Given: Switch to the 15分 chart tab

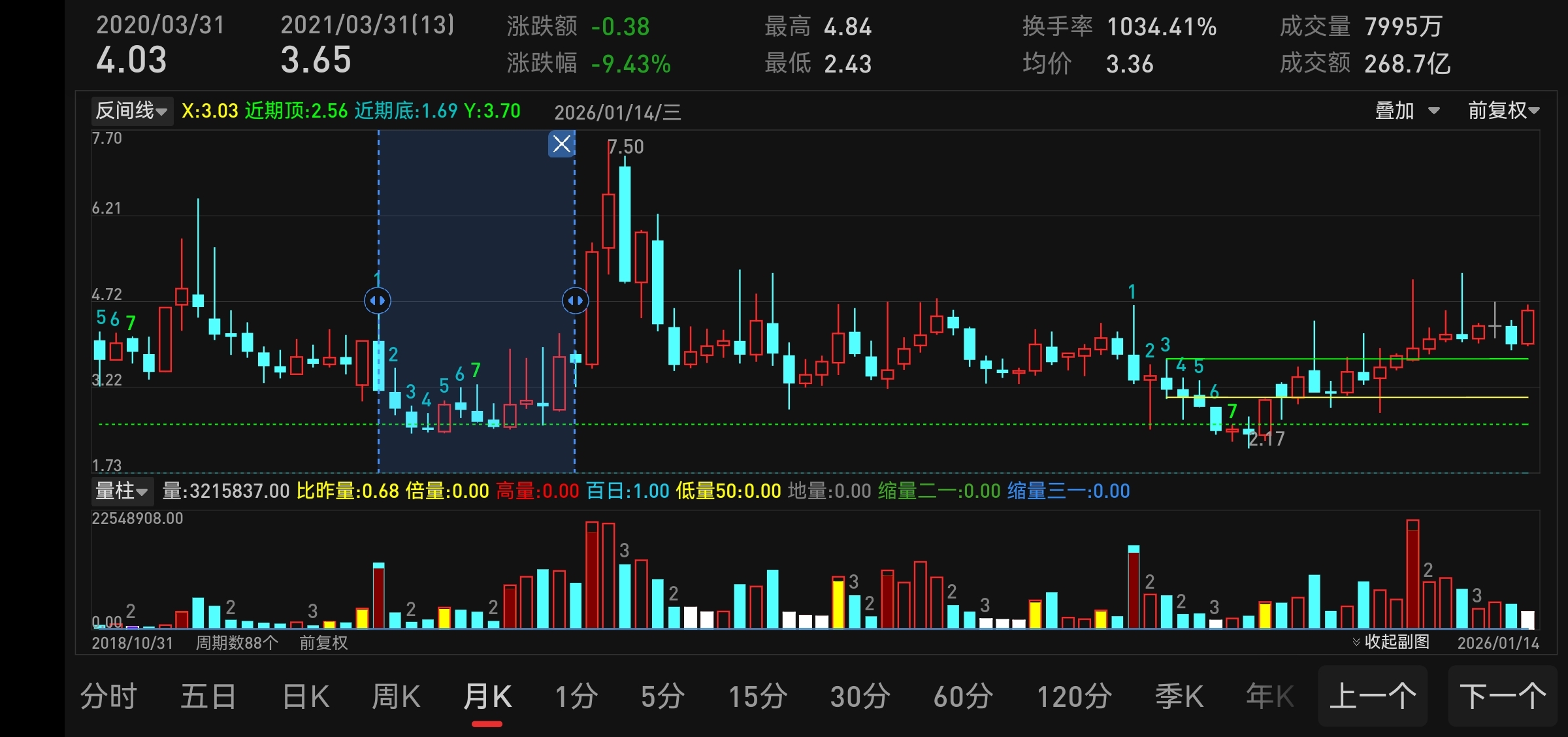Looking at the screenshot, I should tap(758, 696).
